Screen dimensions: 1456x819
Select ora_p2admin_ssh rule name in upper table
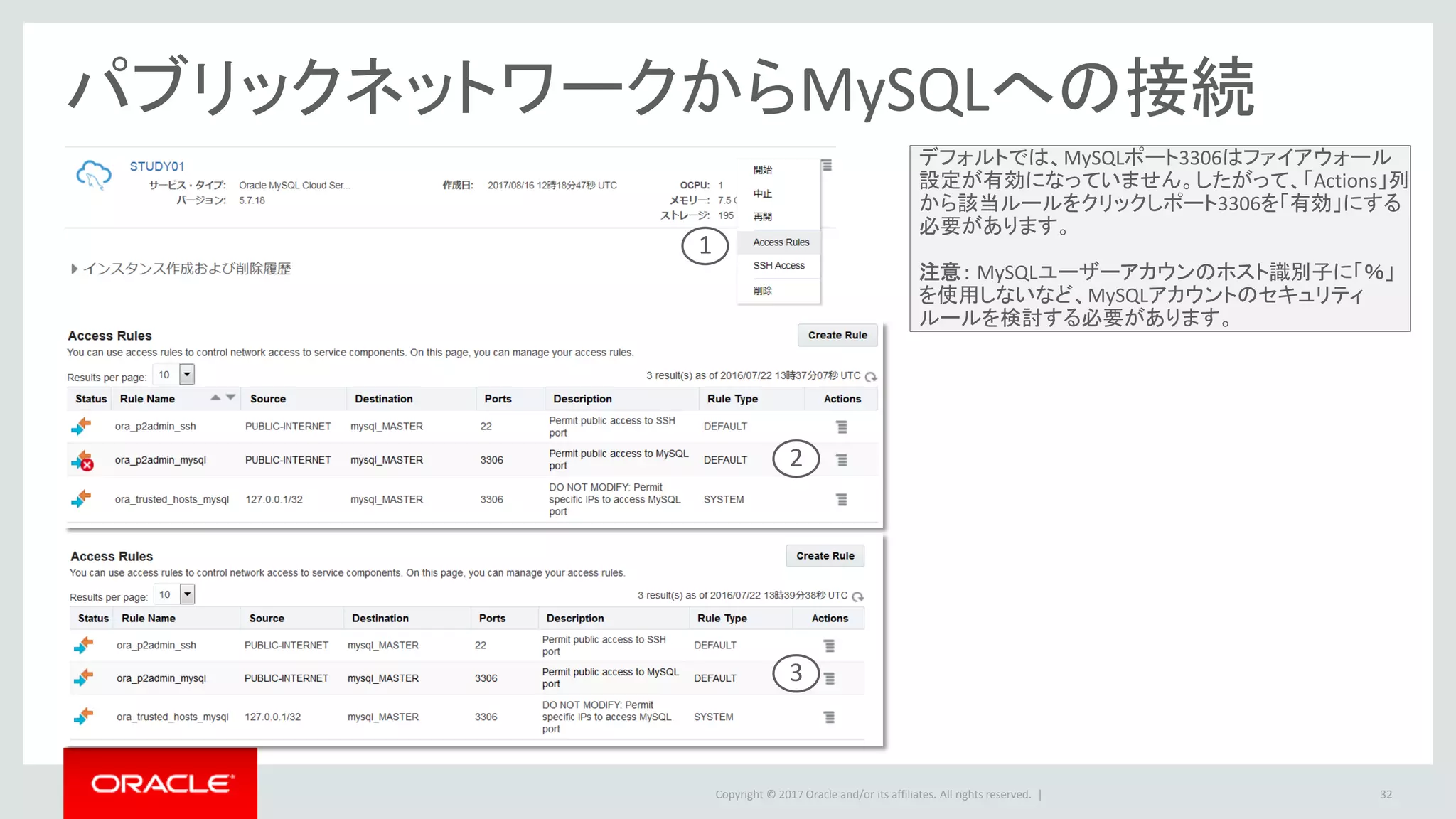pos(155,427)
